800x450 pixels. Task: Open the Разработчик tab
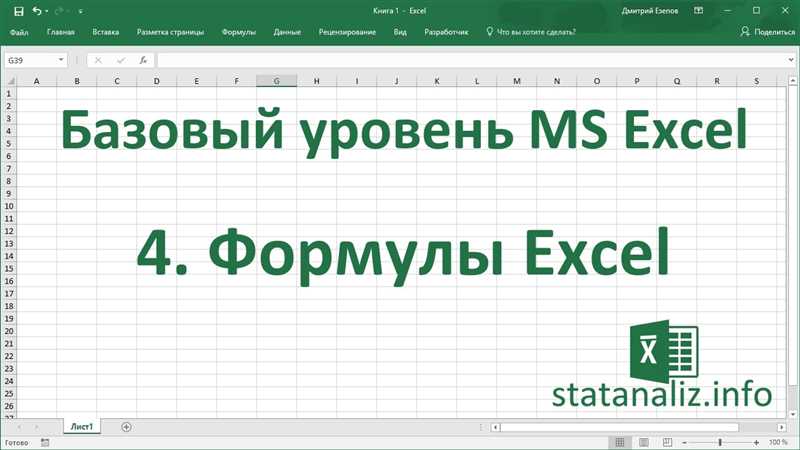[x=446, y=32]
